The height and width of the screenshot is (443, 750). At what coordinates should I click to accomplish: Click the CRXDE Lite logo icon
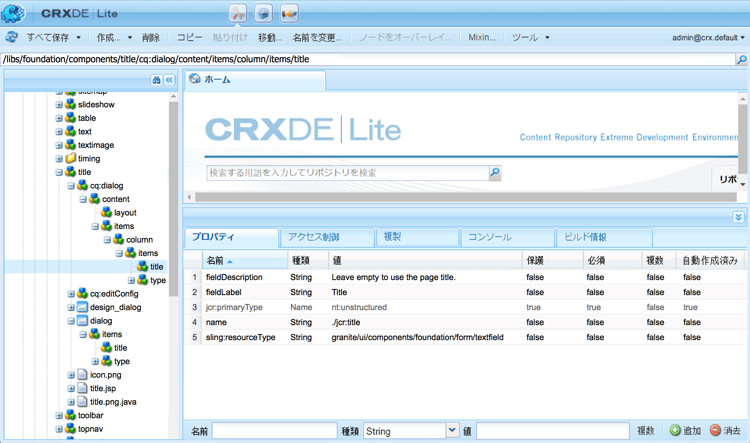point(13,13)
